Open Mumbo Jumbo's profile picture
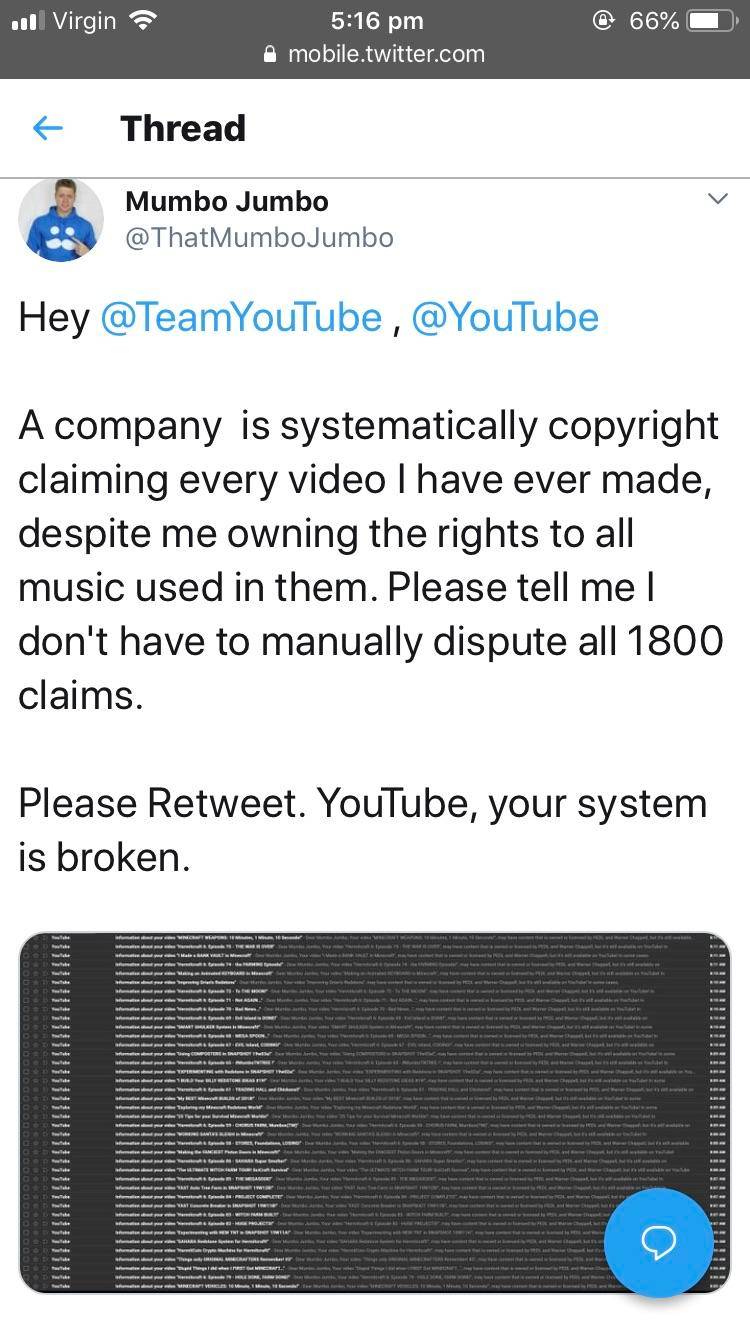 click(x=61, y=219)
